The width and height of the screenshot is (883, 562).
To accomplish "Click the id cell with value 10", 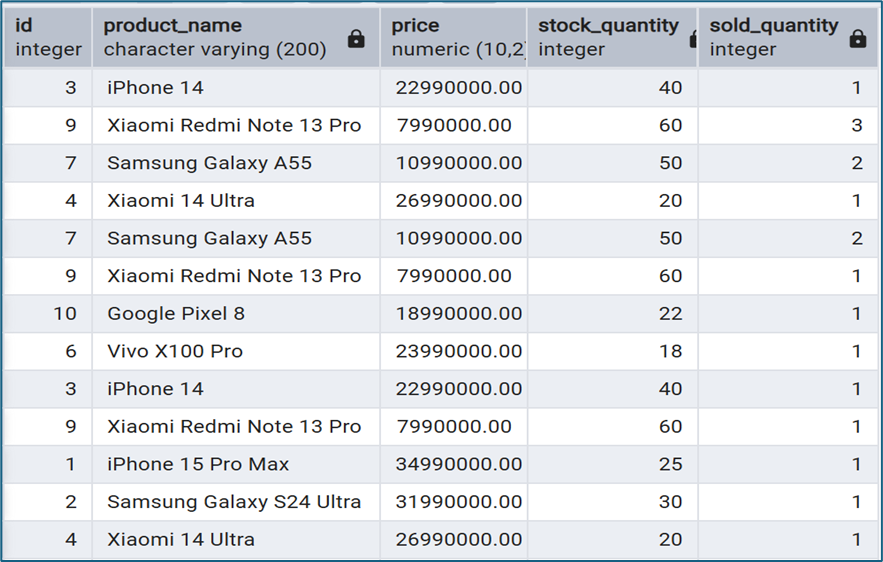I will pyautogui.click(x=65, y=314).
